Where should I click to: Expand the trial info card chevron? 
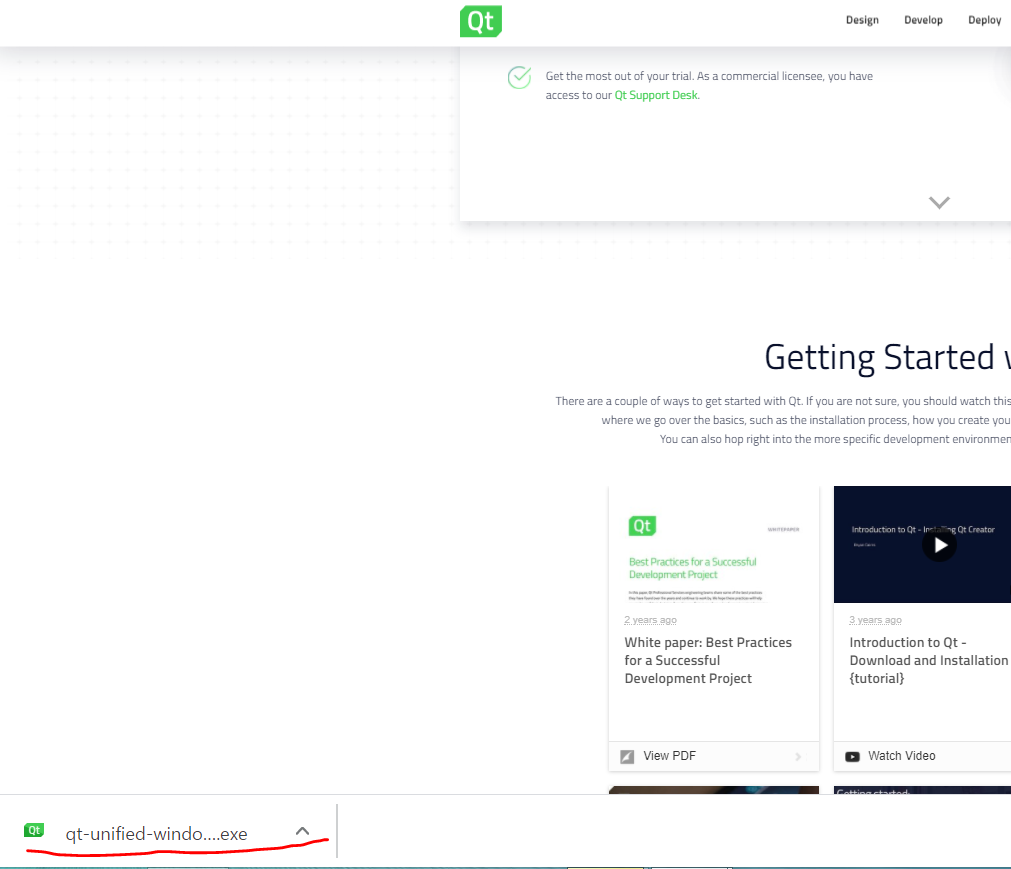click(x=939, y=202)
